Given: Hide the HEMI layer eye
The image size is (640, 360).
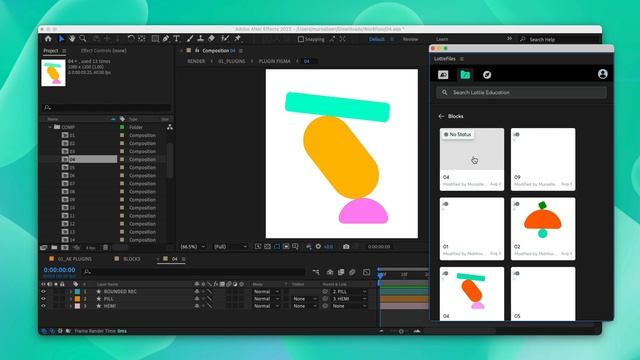Looking at the screenshot, I should (43, 306).
